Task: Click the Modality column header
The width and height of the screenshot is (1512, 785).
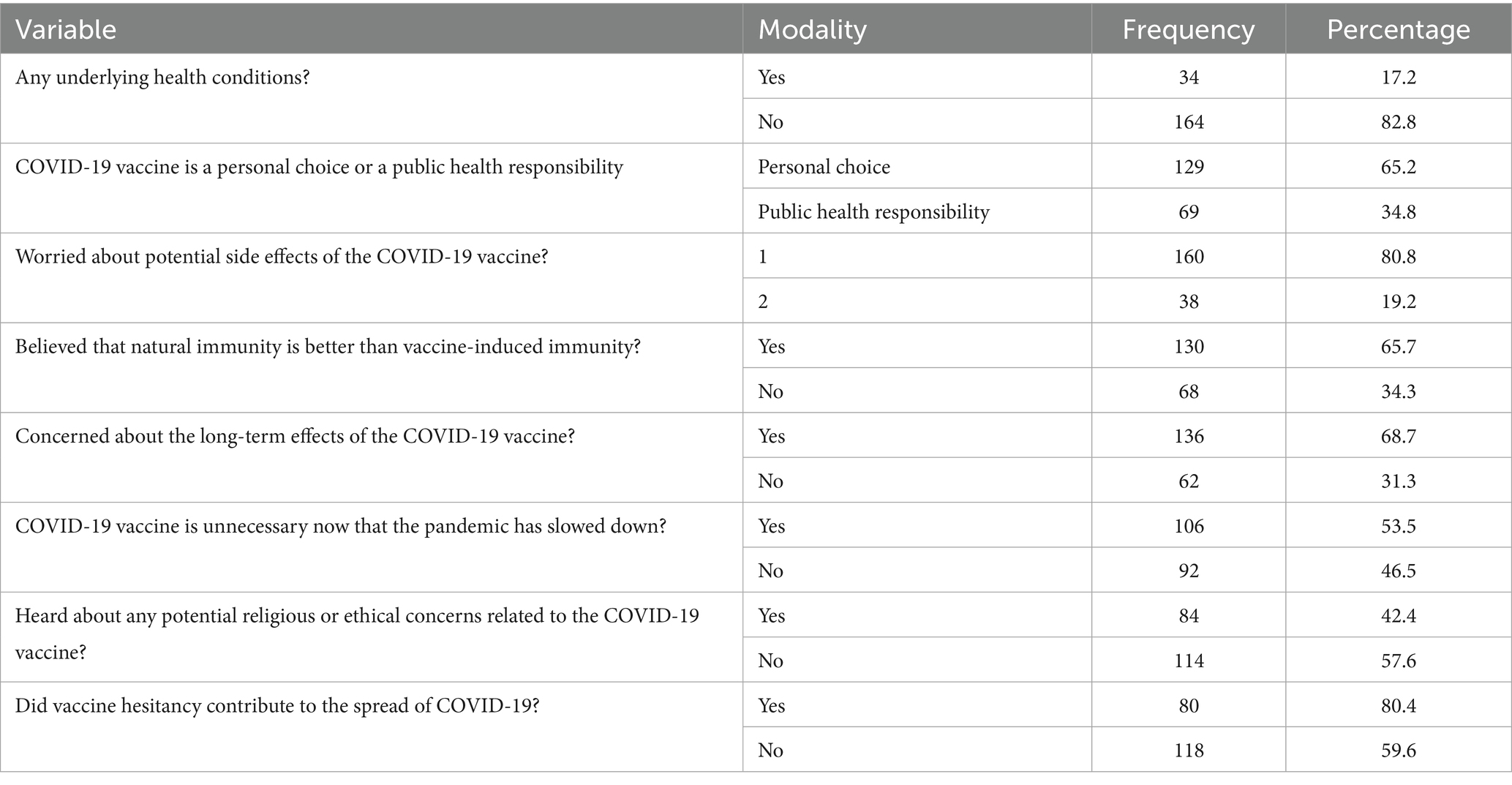Action: coord(812,29)
